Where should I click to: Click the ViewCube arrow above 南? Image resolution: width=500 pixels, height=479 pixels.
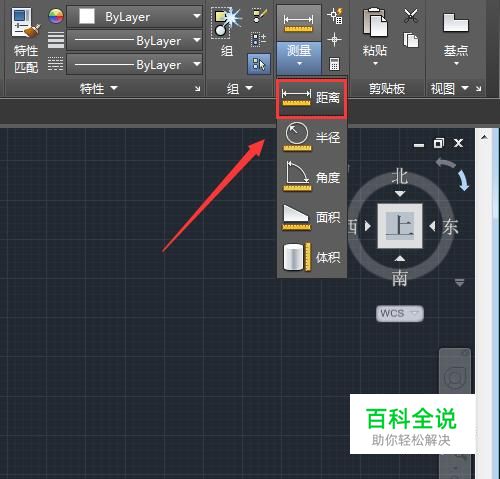[400, 258]
